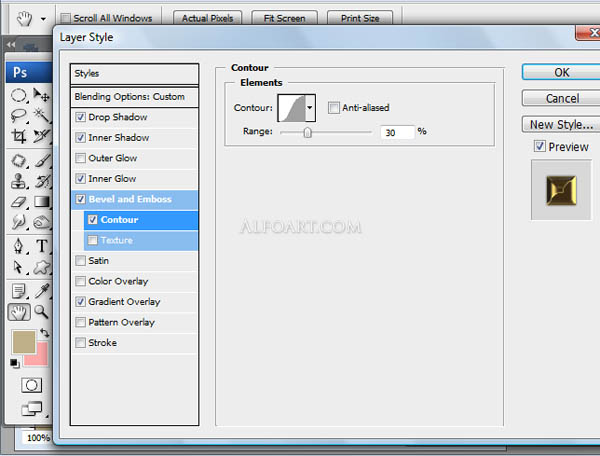Select the Move tool
Screen dimensions: 600x456
(x=41, y=95)
